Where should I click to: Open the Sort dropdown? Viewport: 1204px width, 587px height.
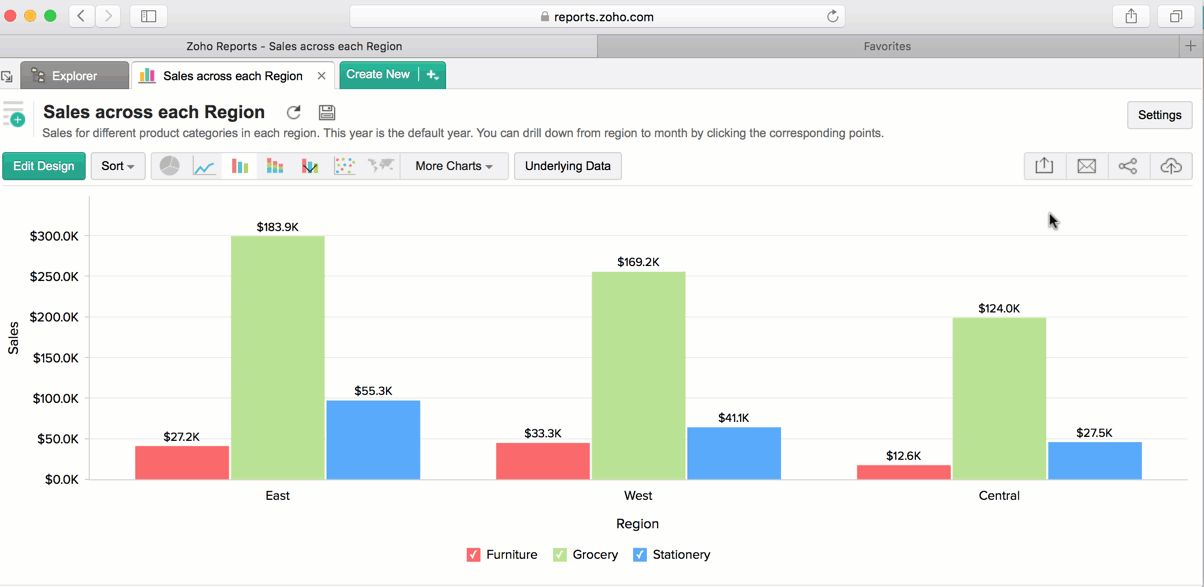118,166
